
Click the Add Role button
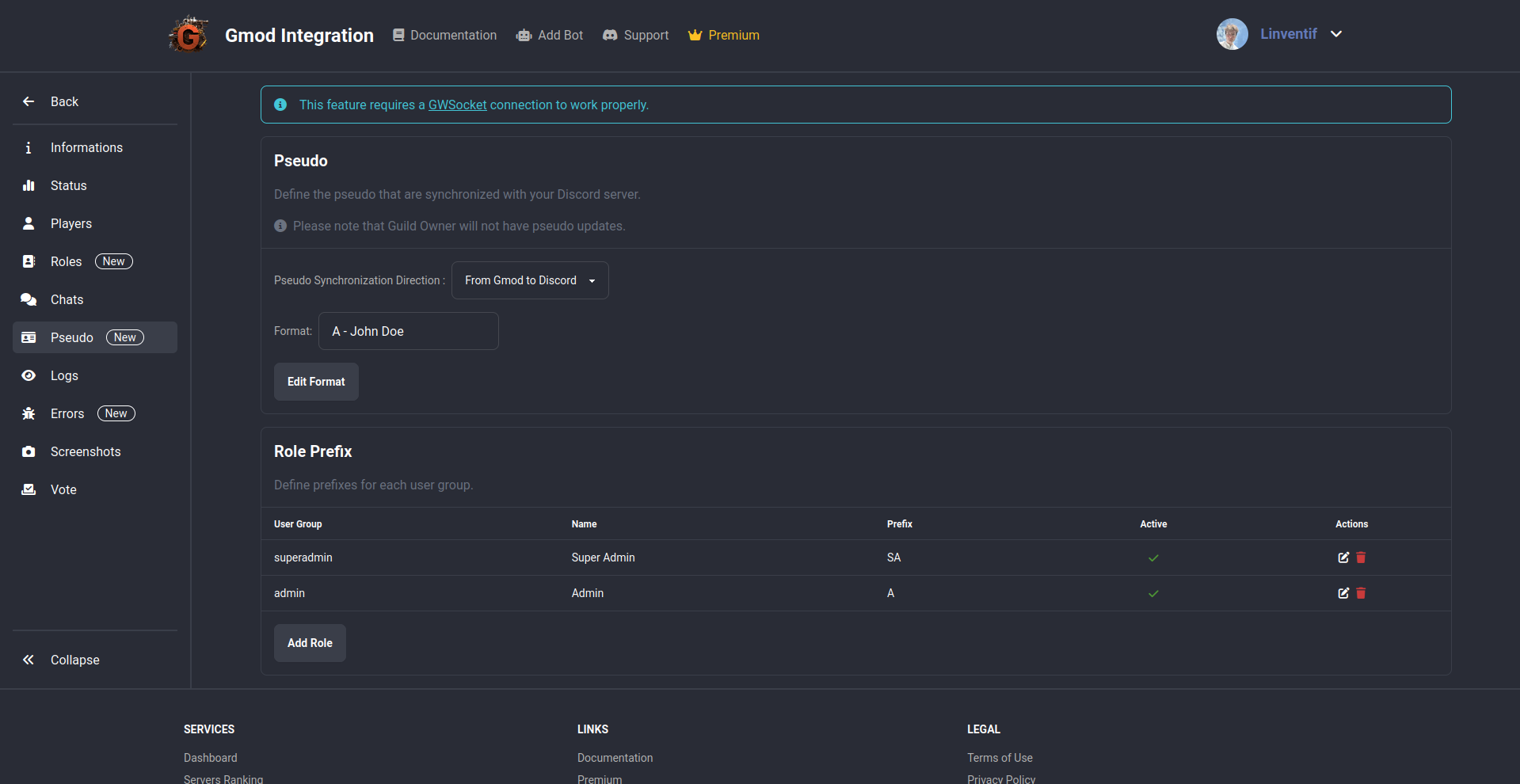tap(310, 643)
